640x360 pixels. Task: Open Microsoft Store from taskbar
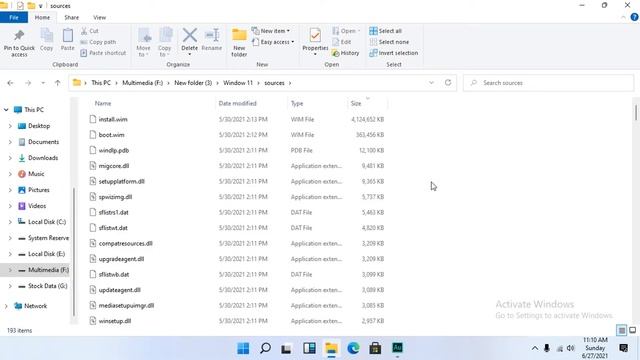pyautogui.click(x=375, y=348)
